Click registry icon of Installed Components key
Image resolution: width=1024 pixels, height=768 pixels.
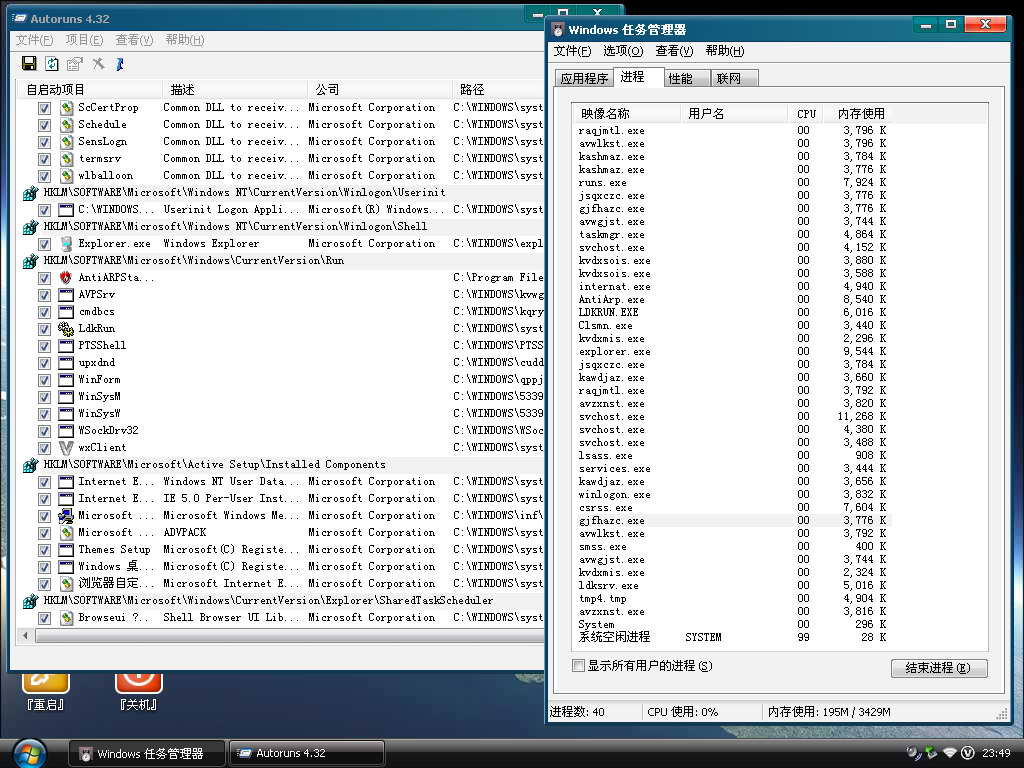click(x=30, y=465)
